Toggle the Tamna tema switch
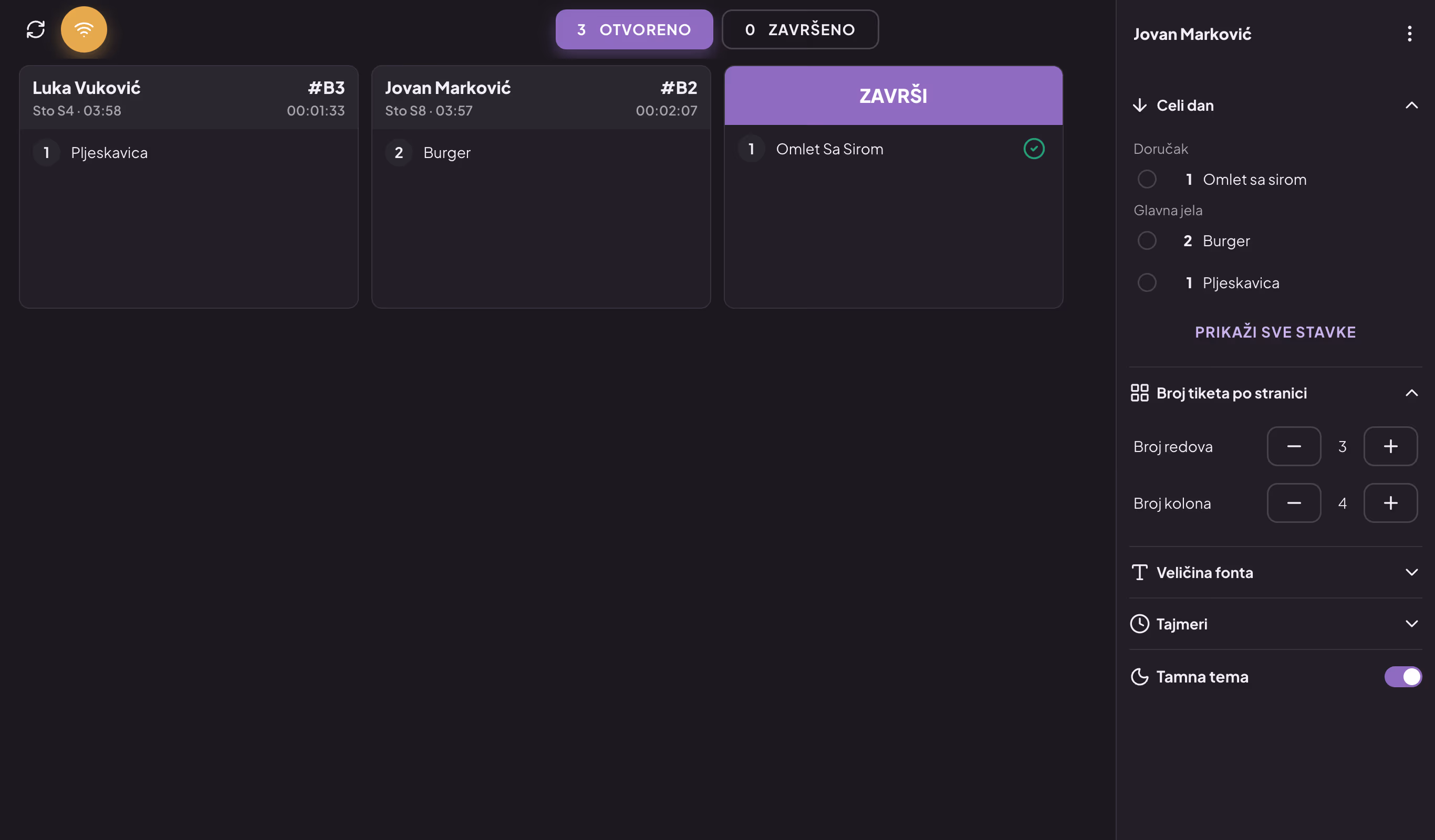Image resolution: width=1435 pixels, height=840 pixels. [x=1402, y=677]
